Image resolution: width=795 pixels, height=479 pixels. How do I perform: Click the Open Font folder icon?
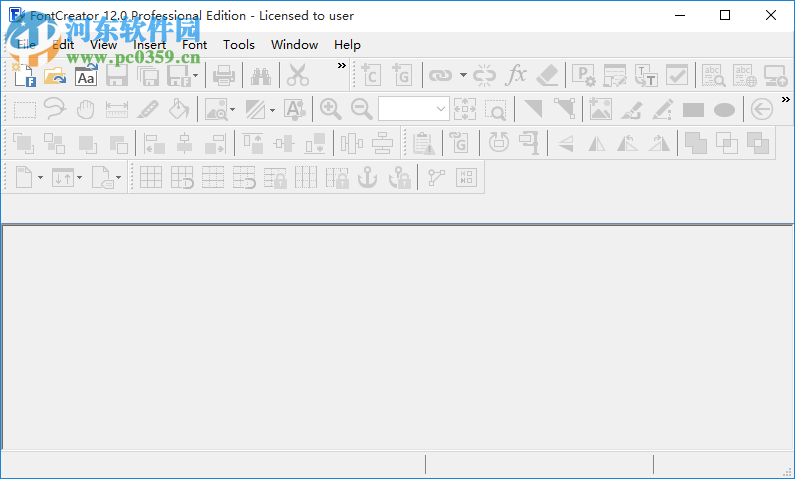[55, 76]
